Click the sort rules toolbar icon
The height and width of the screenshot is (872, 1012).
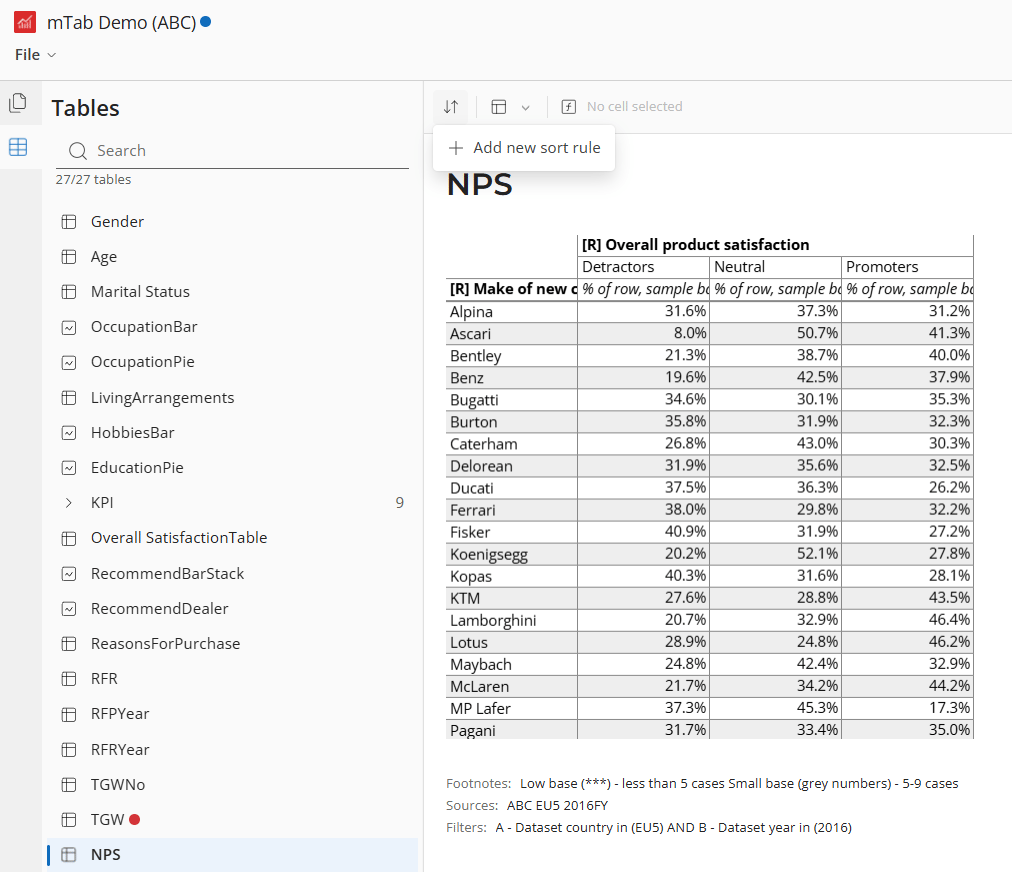click(451, 107)
